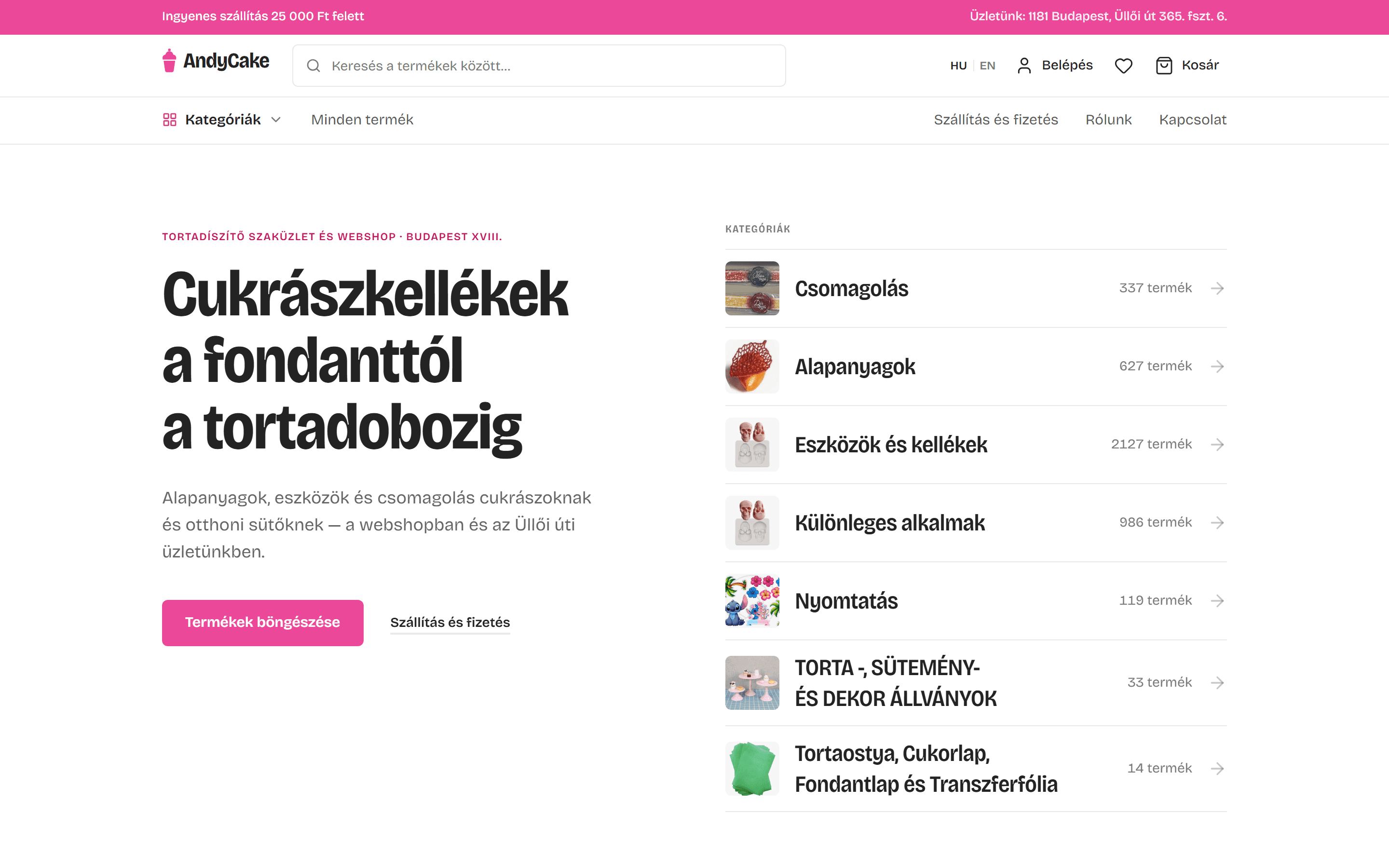Click the '337 termék' count
Image resolution: width=1389 pixels, height=868 pixels.
pos(1156,287)
